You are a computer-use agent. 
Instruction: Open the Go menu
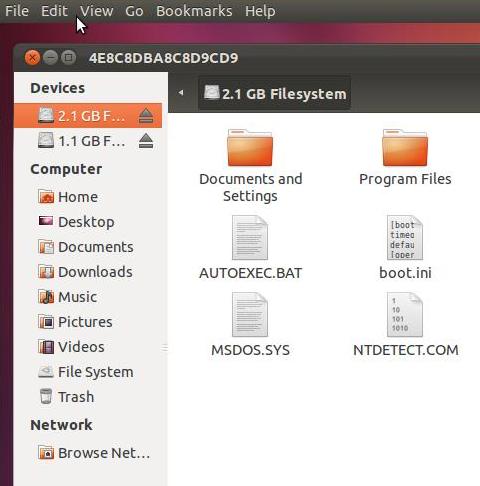(x=134, y=11)
